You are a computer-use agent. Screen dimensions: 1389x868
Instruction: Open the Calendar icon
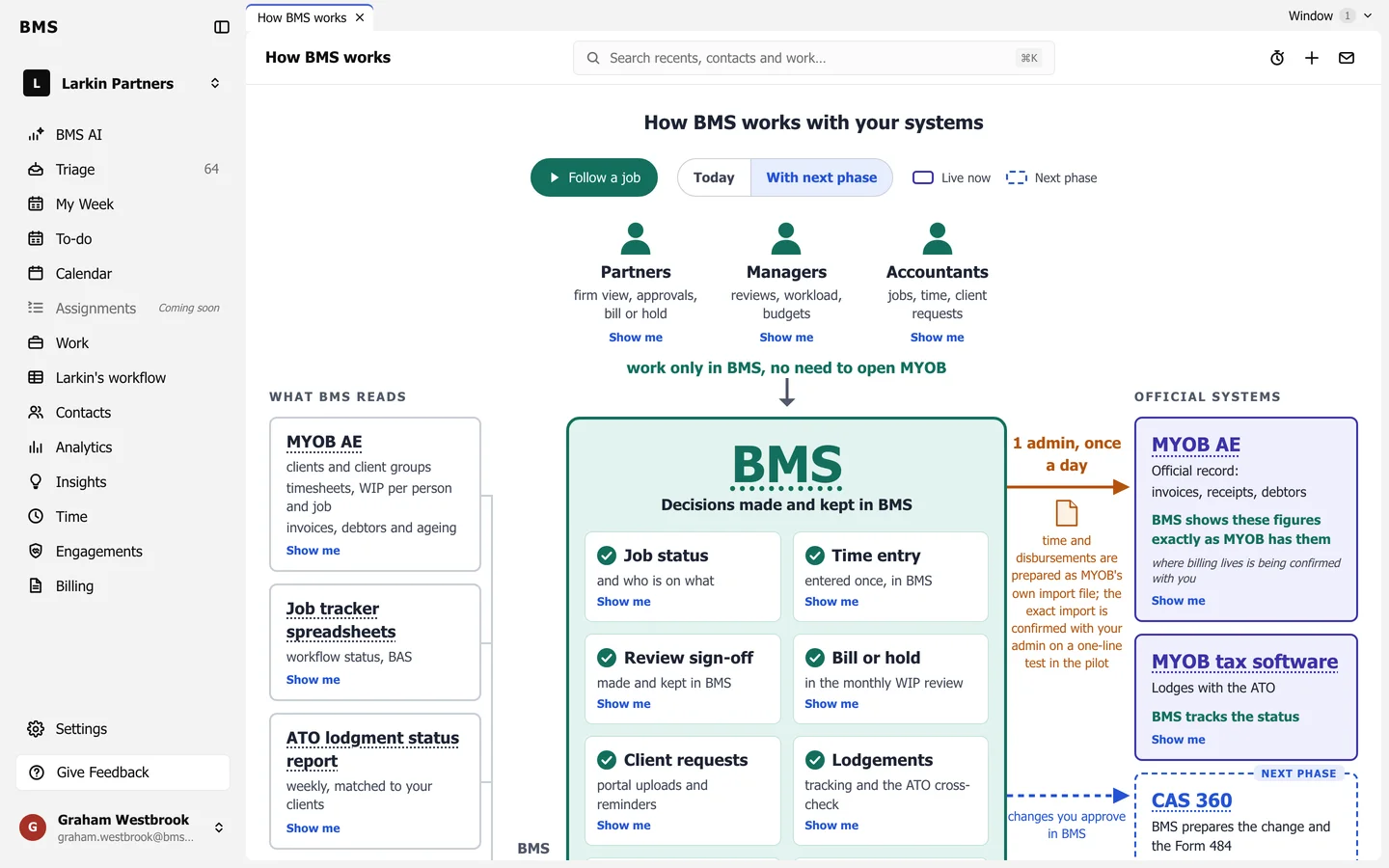click(36, 274)
